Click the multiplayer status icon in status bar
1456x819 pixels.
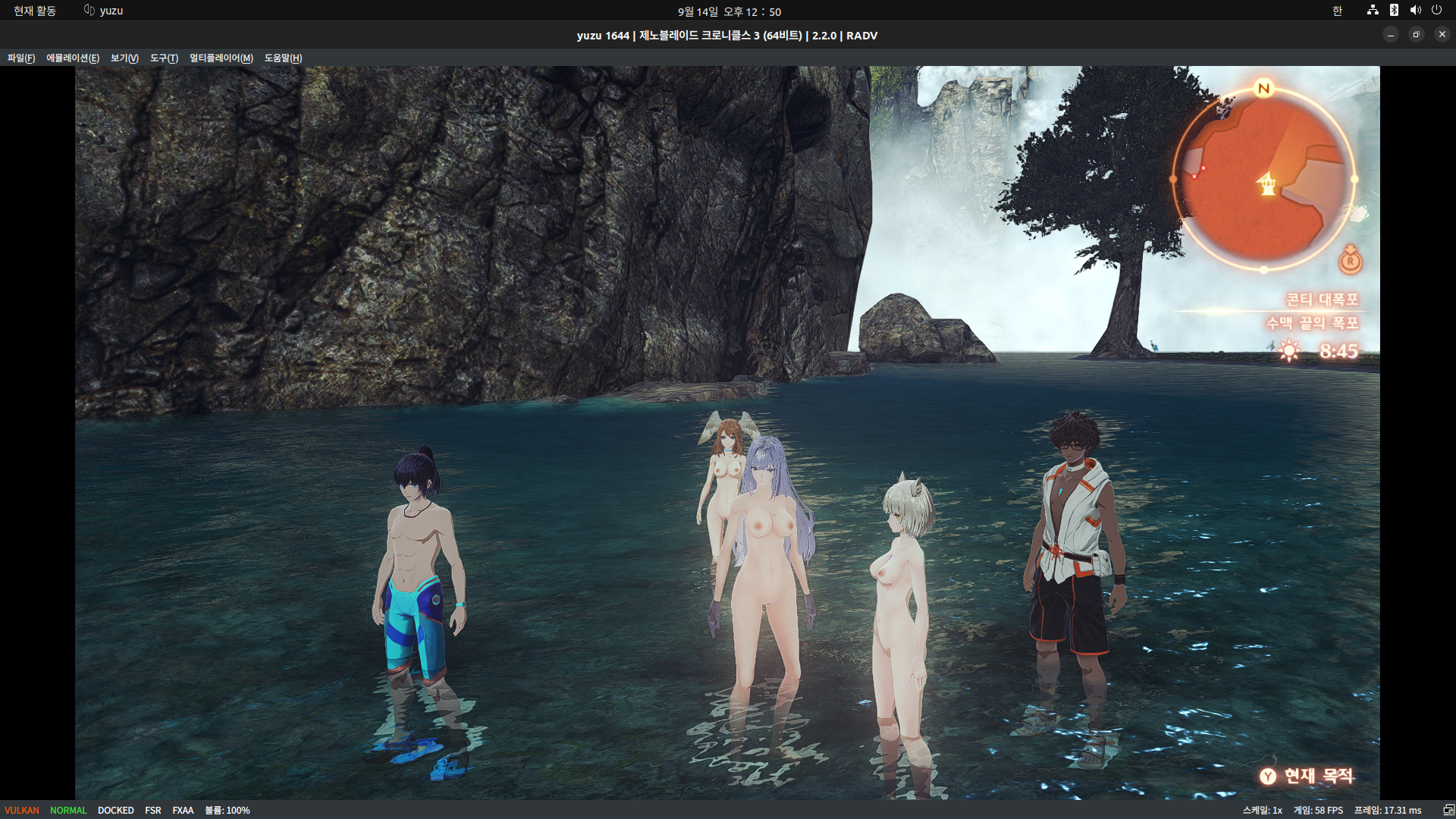[1448, 810]
